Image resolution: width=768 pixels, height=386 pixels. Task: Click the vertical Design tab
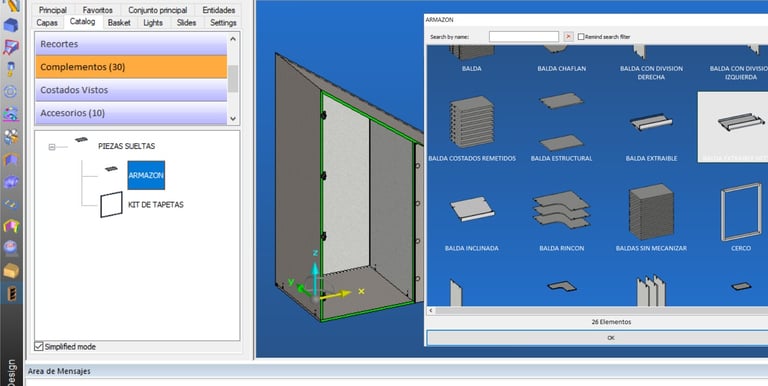(x=12, y=372)
